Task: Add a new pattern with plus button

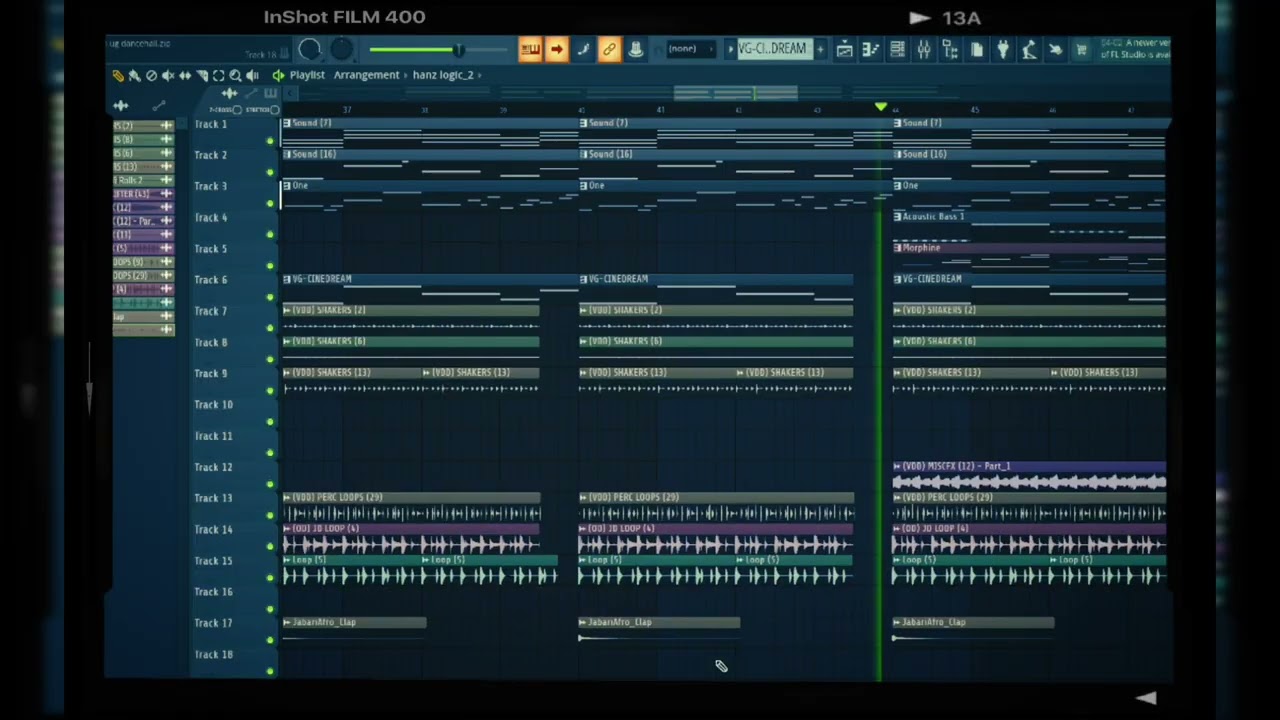Action: pyautogui.click(x=820, y=49)
